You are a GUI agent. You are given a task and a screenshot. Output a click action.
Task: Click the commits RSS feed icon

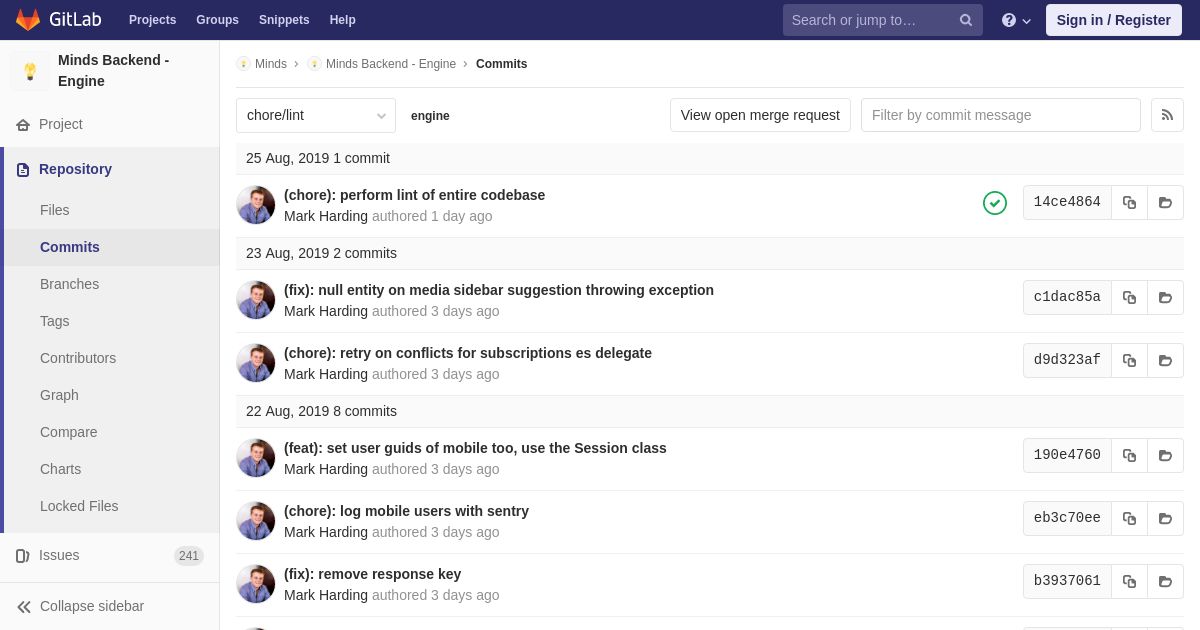1167,115
